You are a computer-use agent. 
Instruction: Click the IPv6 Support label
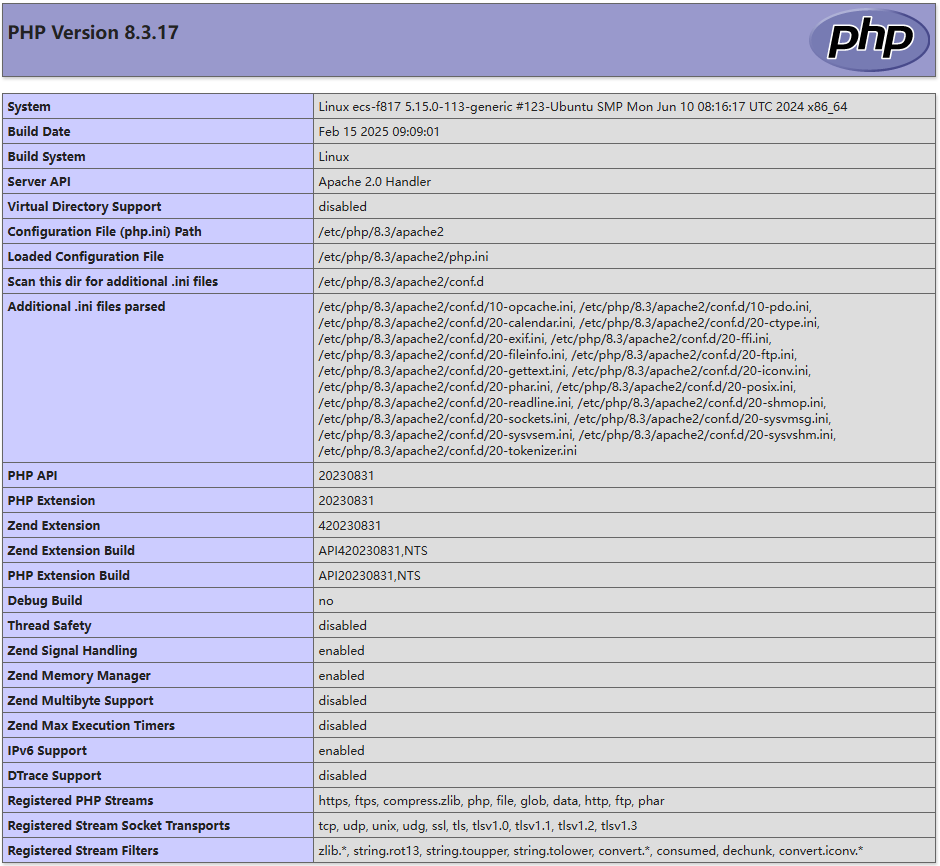pyautogui.click(x=47, y=751)
